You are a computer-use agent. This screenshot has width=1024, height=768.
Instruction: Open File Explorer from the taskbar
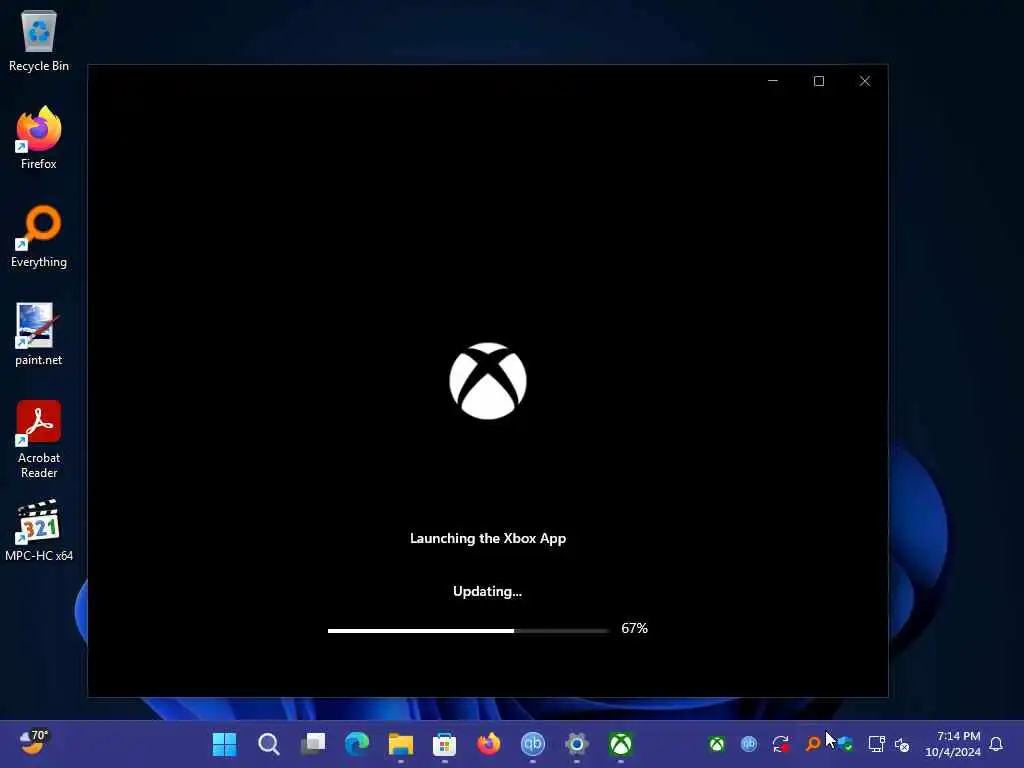point(400,744)
